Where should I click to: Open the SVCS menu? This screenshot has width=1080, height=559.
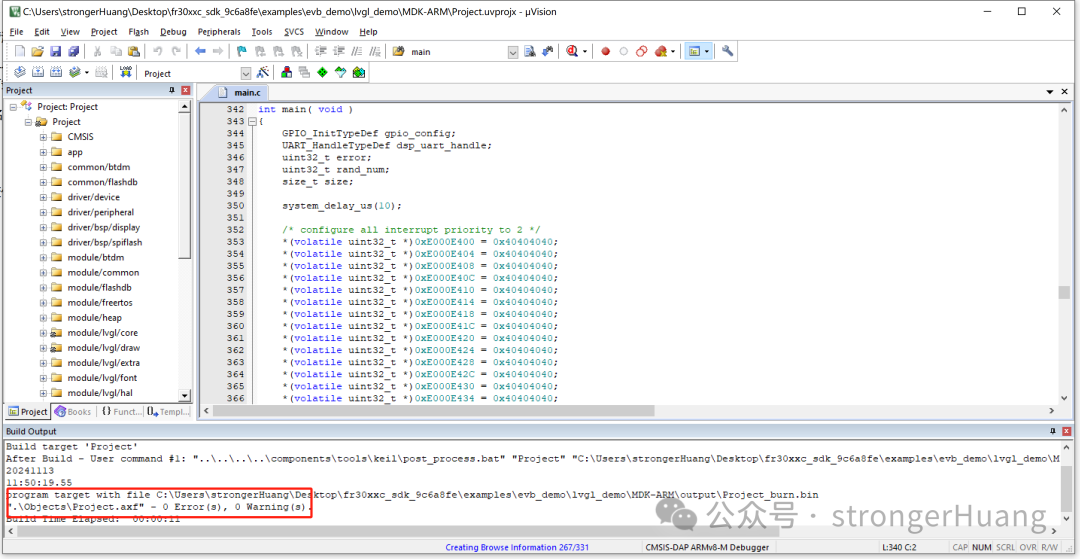click(x=294, y=32)
